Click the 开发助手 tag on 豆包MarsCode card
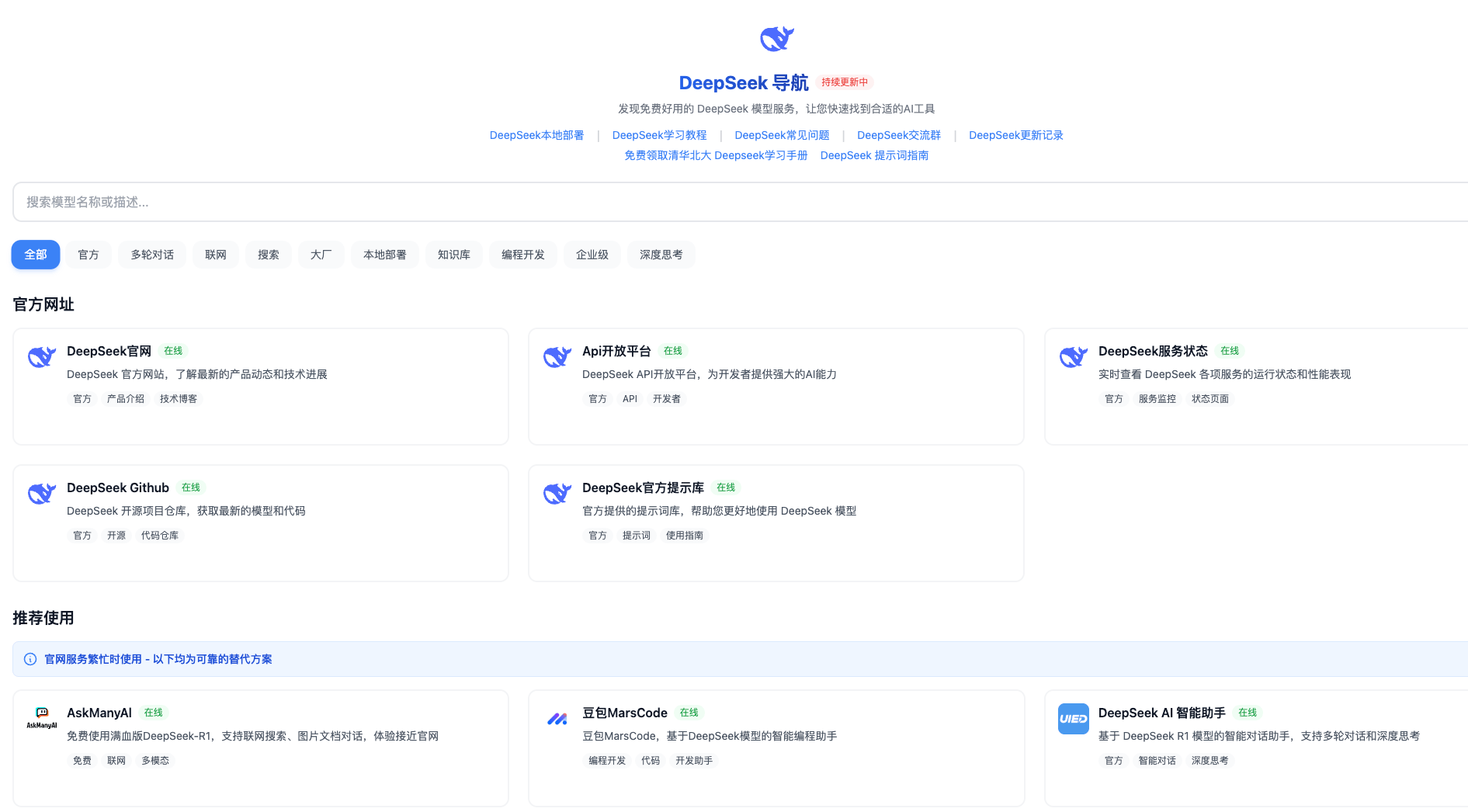This screenshot has width=1468, height=812. coord(694,761)
